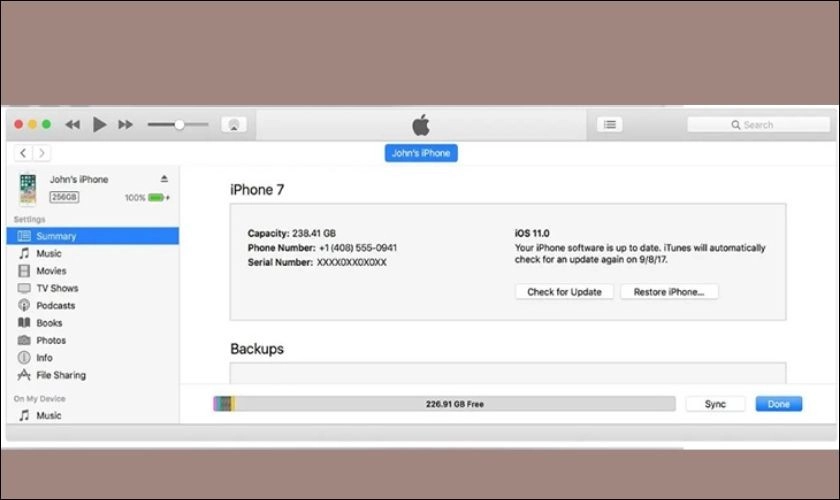
Task: Open the list view button in toolbar
Action: (610, 124)
